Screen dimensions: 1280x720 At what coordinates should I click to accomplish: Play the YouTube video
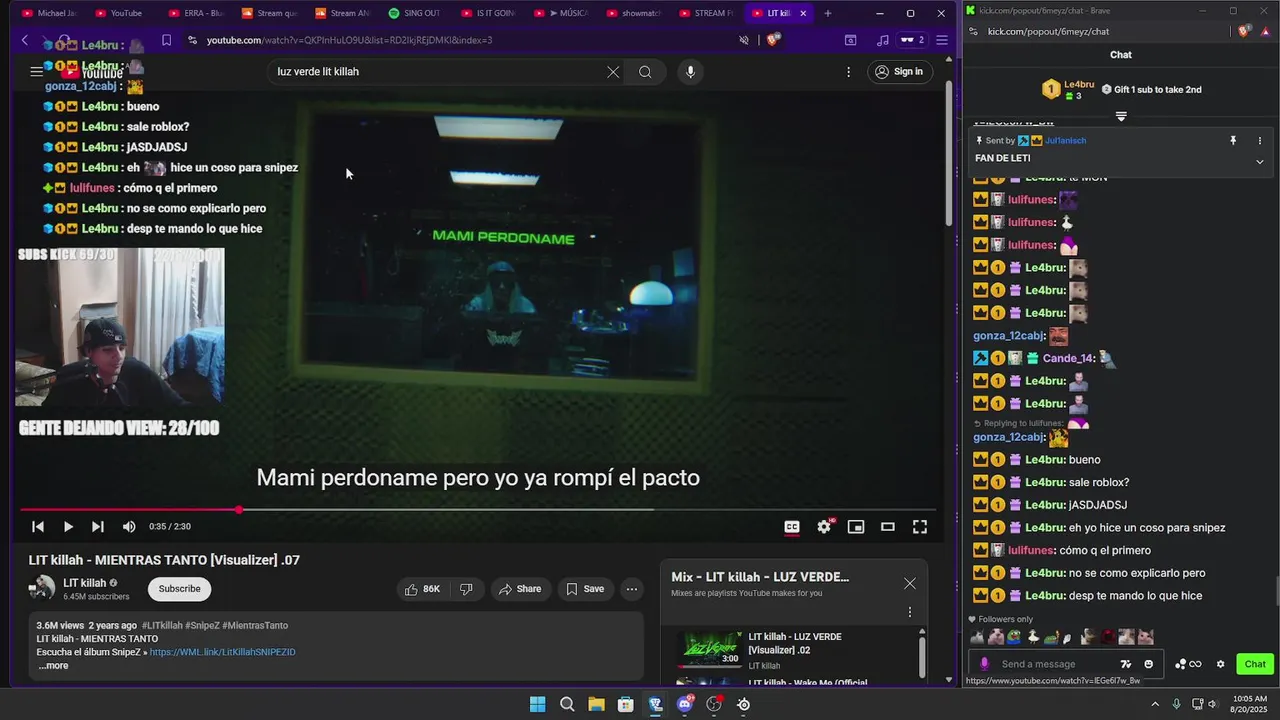[68, 527]
